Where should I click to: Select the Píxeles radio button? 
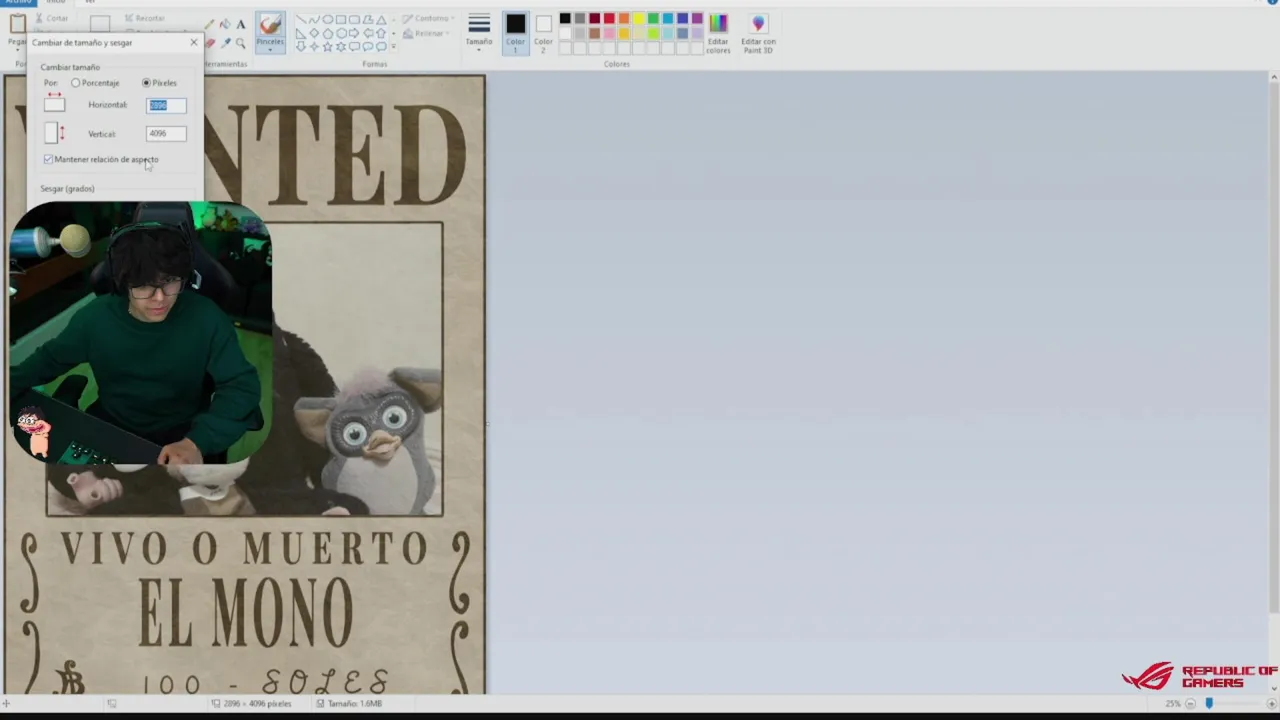point(146,83)
